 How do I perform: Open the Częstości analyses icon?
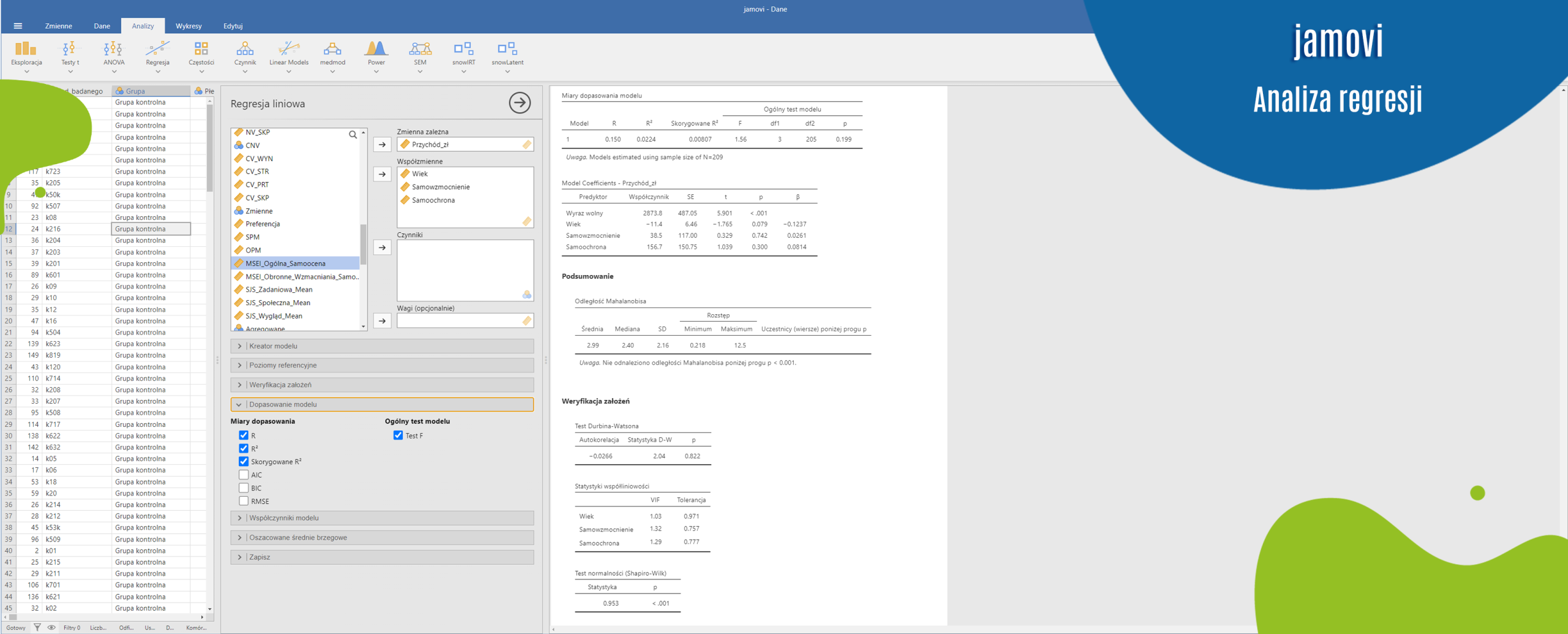click(201, 54)
